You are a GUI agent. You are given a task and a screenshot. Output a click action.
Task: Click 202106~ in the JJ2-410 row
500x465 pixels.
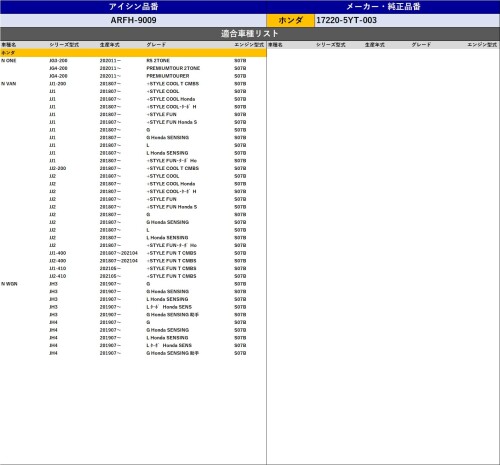point(110,276)
